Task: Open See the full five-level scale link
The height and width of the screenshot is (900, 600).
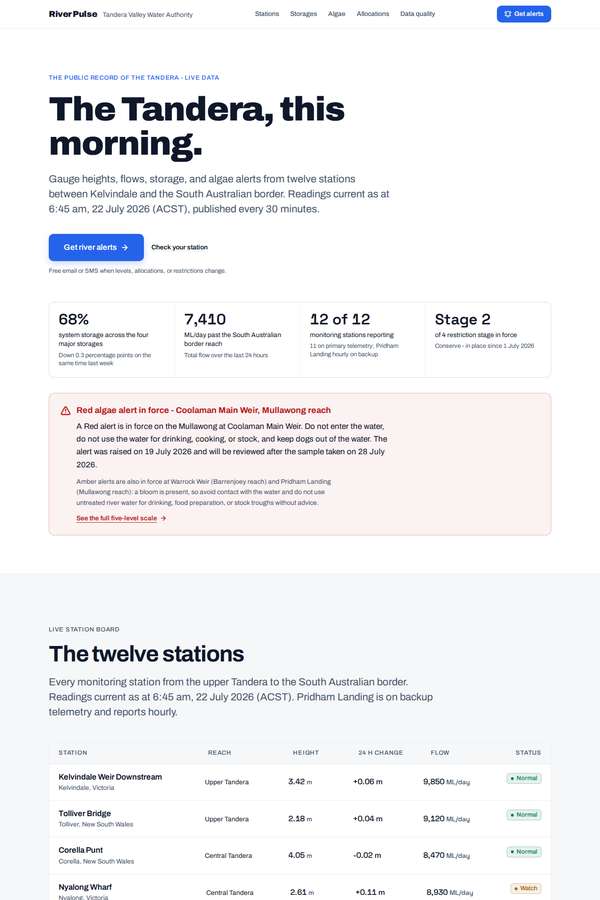Action: coord(117,518)
